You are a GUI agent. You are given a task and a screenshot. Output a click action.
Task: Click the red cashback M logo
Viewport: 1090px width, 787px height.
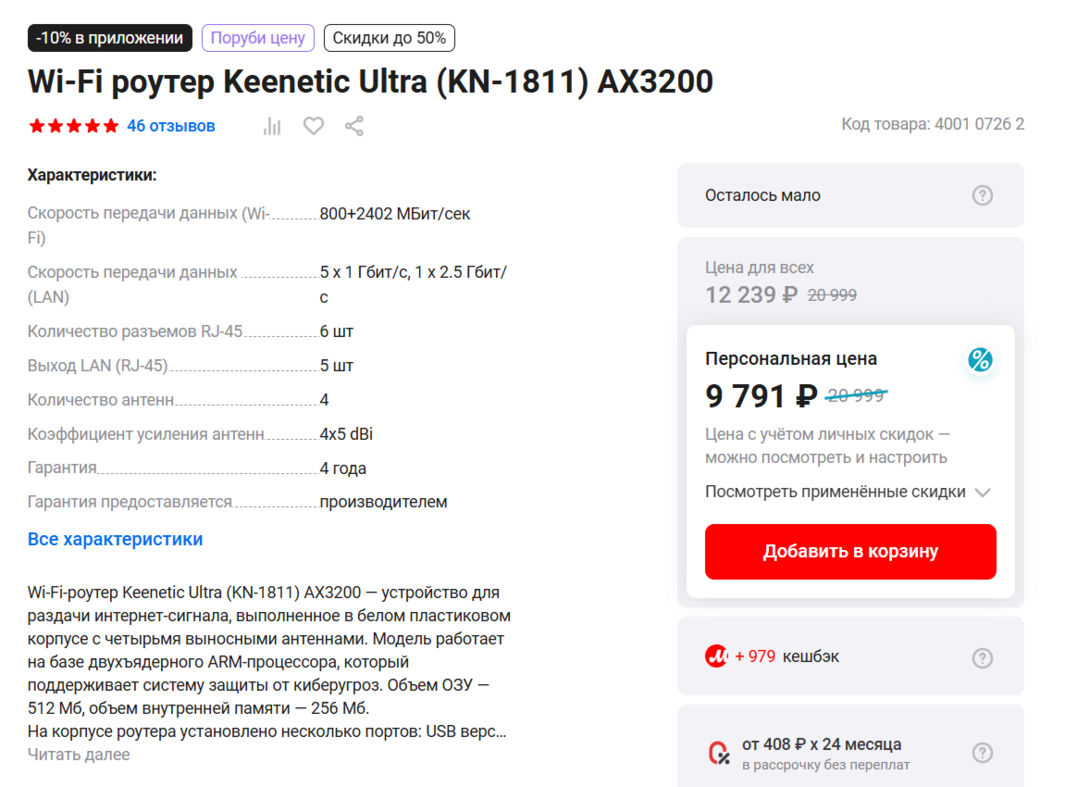tap(716, 657)
